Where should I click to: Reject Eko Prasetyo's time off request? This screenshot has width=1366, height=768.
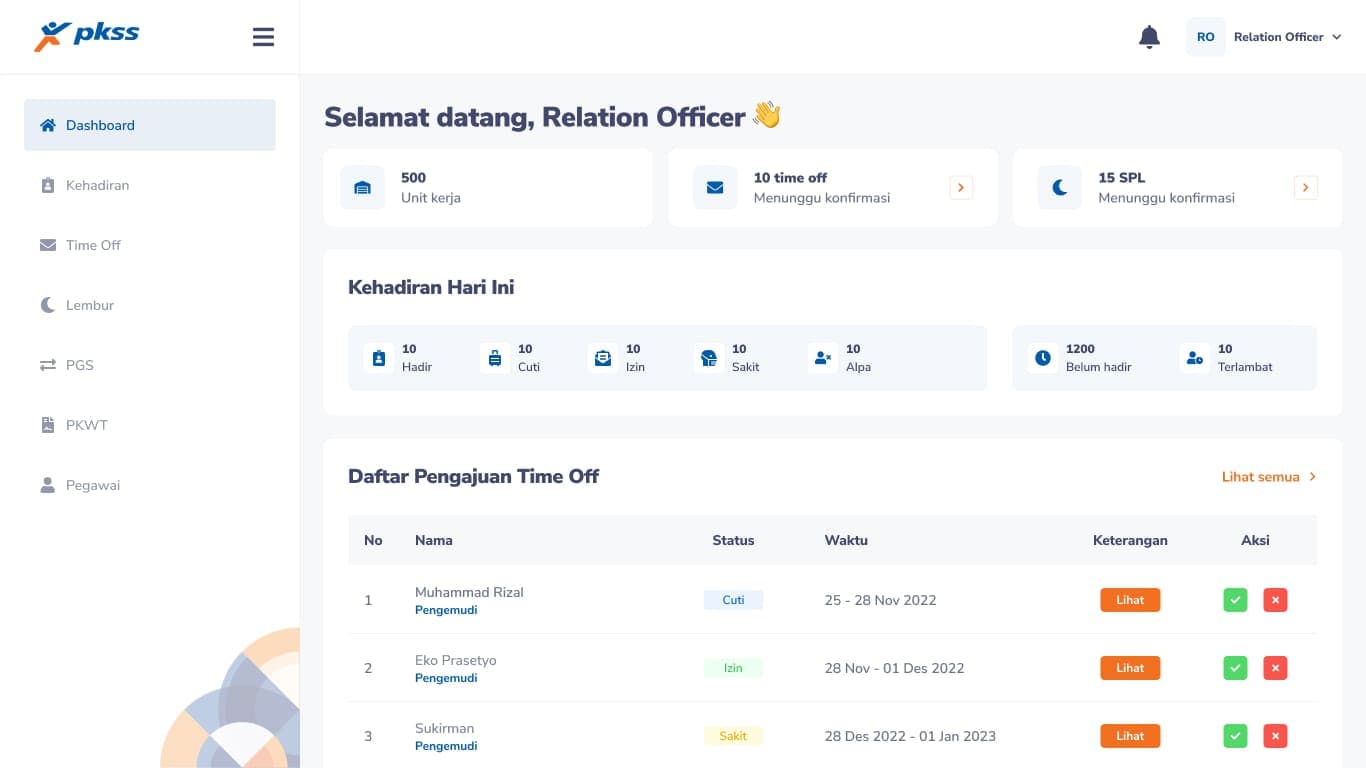tap(1275, 668)
